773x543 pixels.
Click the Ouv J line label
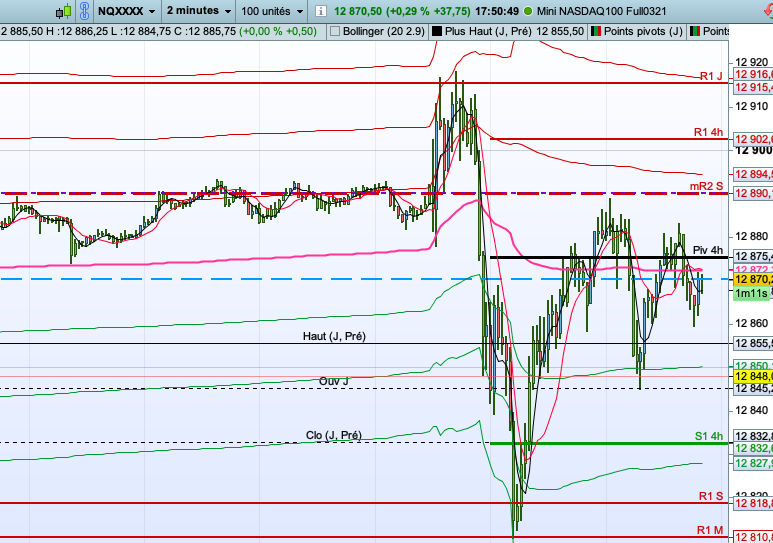pos(334,381)
